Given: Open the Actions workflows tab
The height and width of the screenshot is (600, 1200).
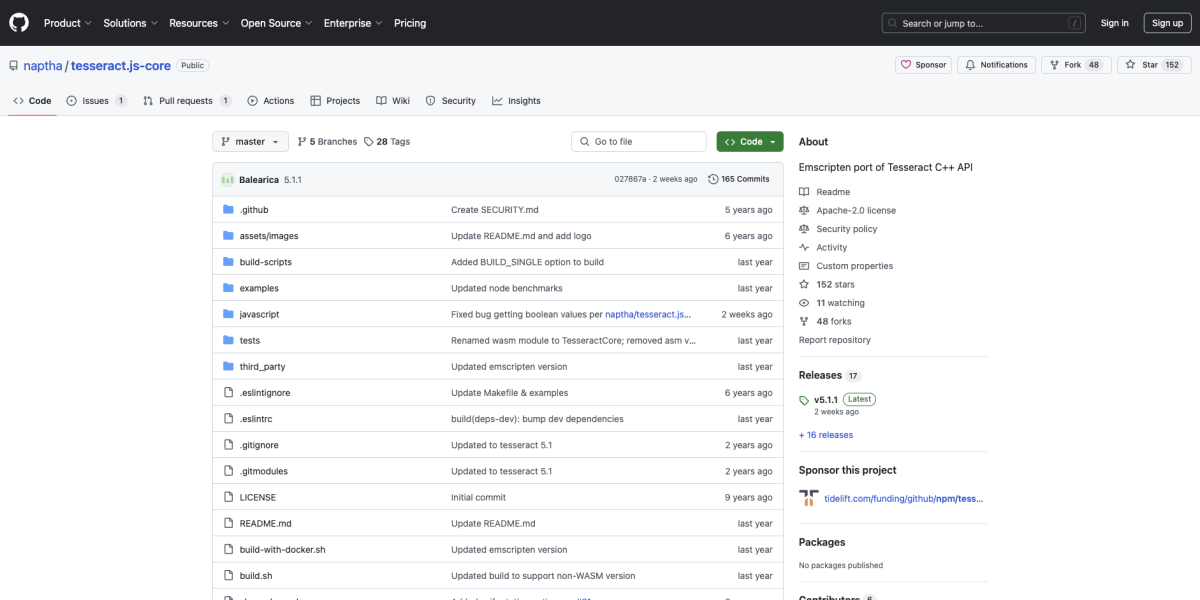Looking at the screenshot, I should click(270, 100).
